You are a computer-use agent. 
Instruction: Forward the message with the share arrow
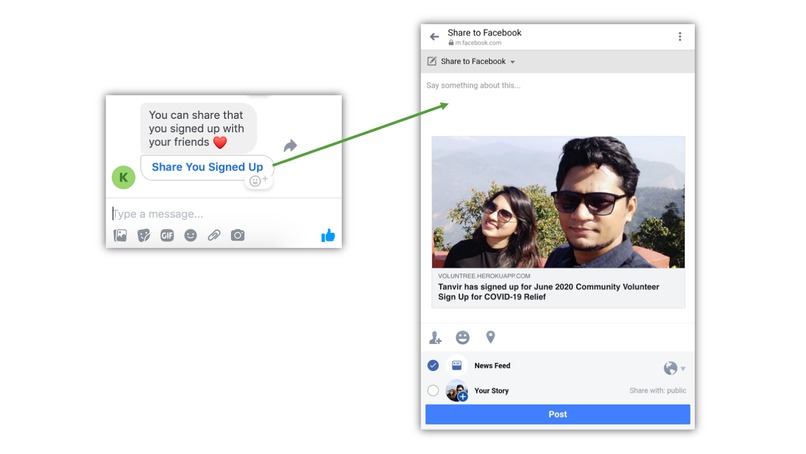[290, 146]
